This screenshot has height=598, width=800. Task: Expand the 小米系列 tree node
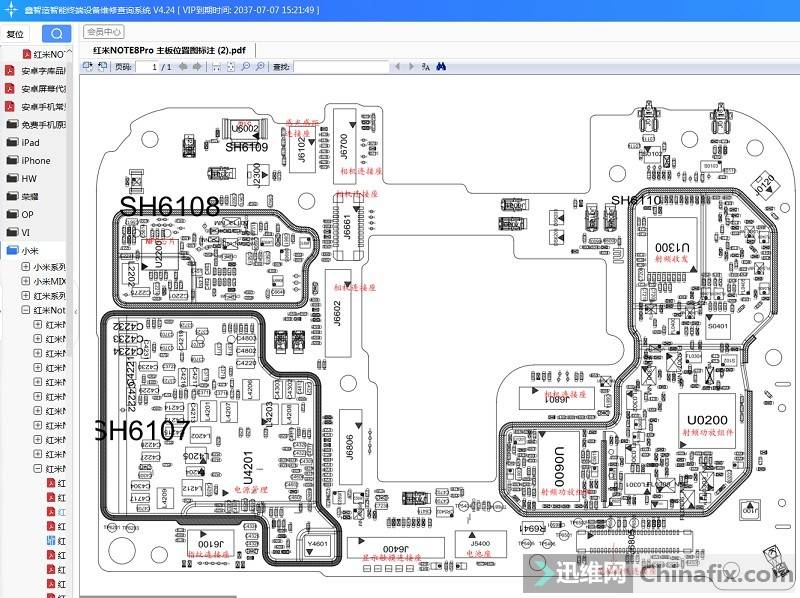click(25, 267)
